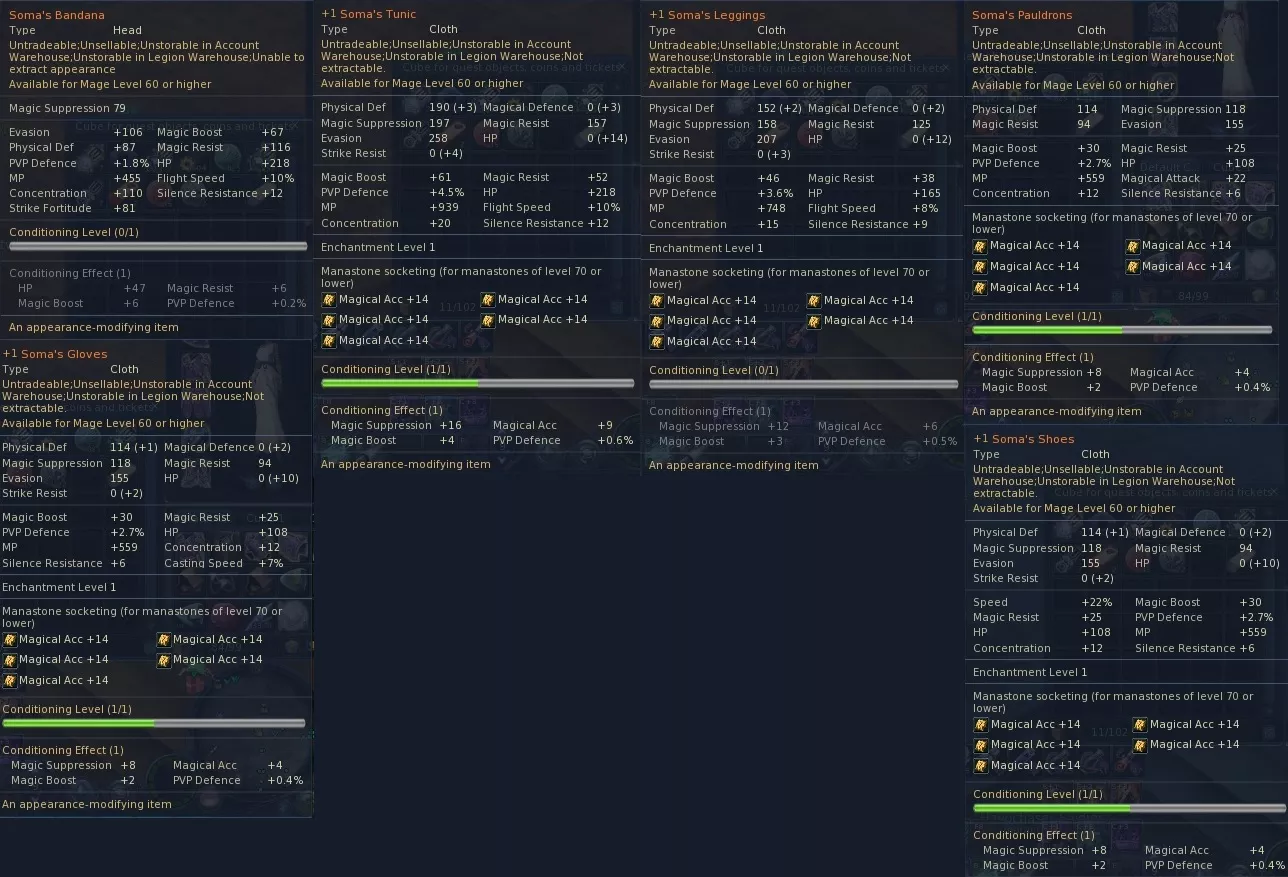
Task: Click top-right manastone icon in Soma's Tunic
Action: click(488, 299)
